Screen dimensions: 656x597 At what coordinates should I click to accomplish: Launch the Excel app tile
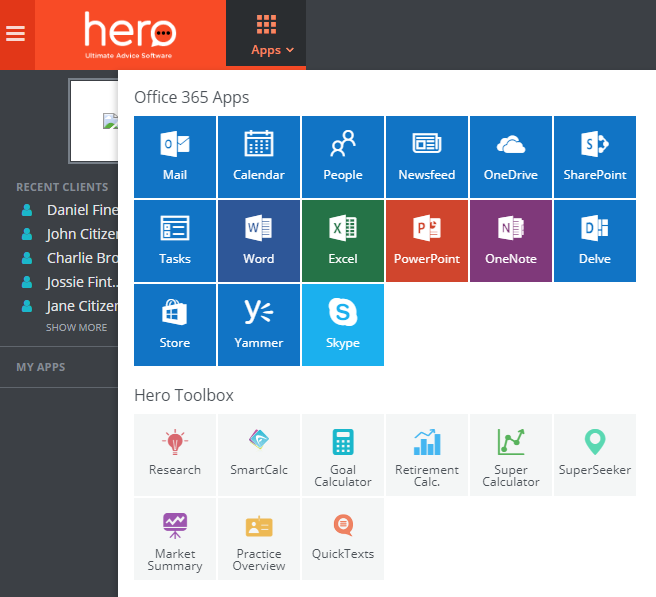pos(343,241)
